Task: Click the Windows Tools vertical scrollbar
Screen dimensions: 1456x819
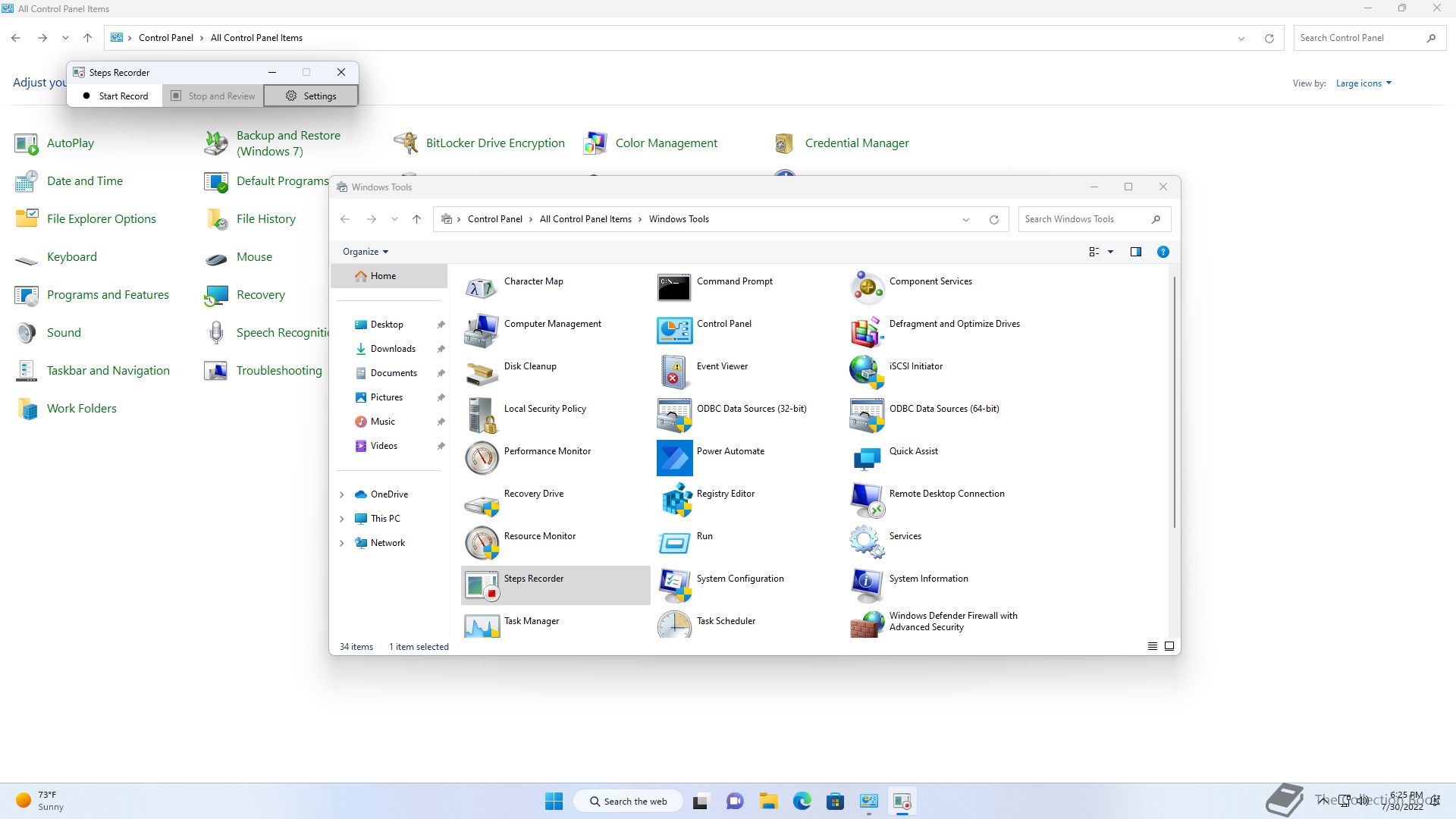Action: pyautogui.click(x=1174, y=402)
